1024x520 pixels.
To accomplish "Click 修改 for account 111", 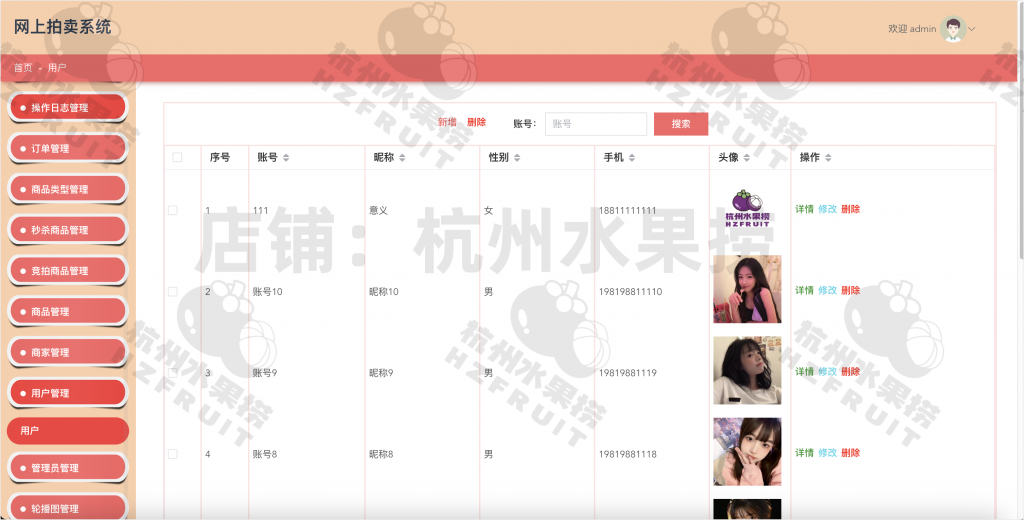I will pyautogui.click(x=827, y=209).
